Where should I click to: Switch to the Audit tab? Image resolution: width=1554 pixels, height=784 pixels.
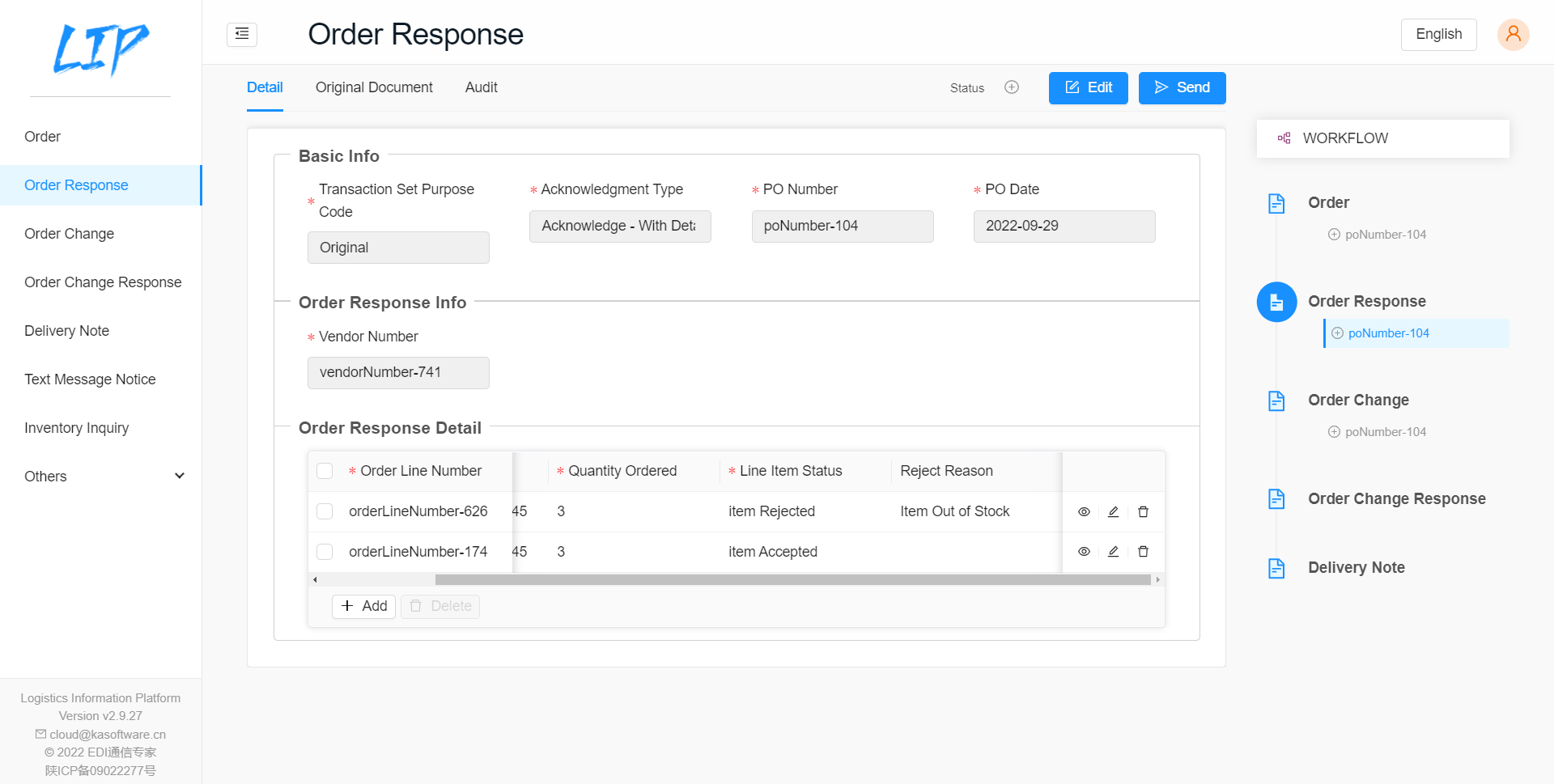pyautogui.click(x=481, y=87)
